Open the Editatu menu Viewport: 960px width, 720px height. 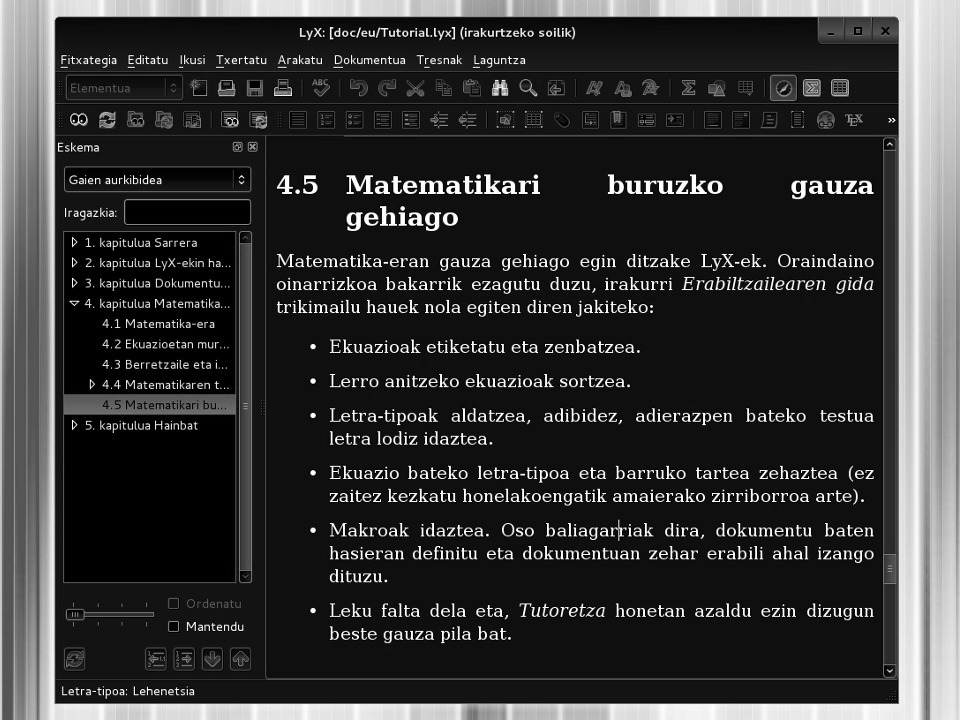pyautogui.click(x=148, y=60)
